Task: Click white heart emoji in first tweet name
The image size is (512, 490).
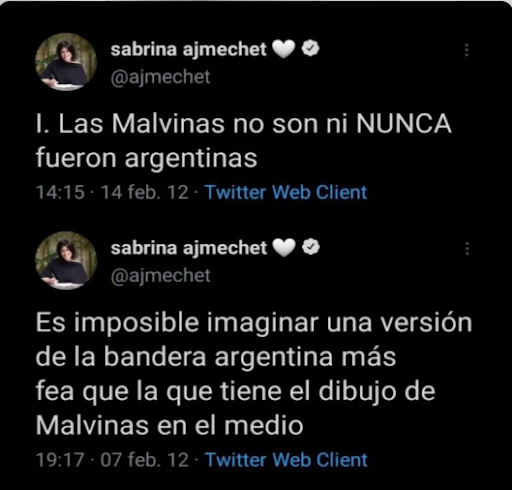Action: pos(284,49)
